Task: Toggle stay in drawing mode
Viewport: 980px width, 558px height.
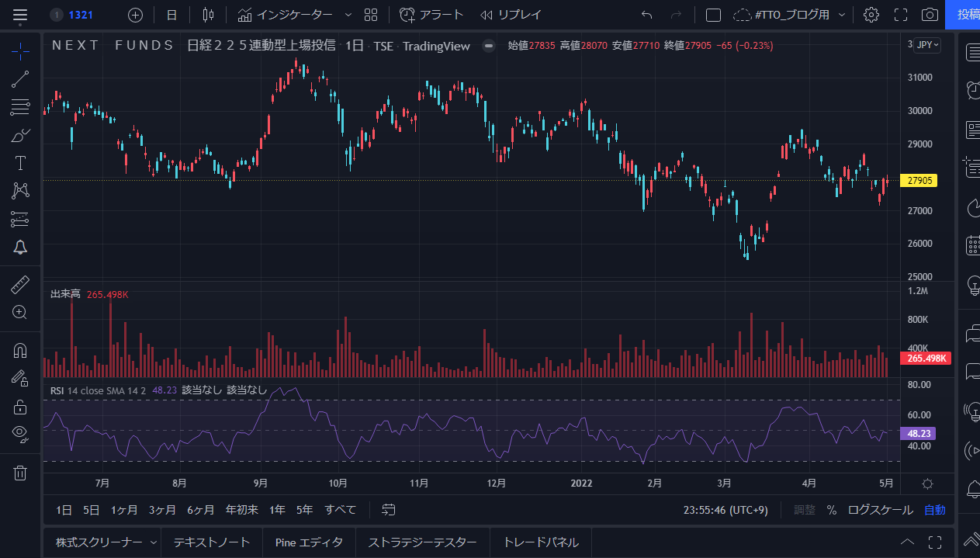Action: pyautogui.click(x=20, y=378)
